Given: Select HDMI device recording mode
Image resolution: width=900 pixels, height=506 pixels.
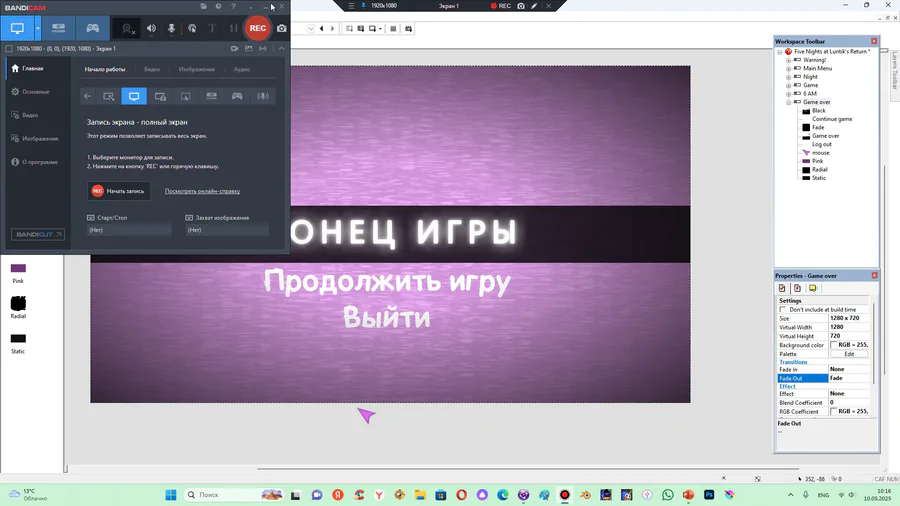Looking at the screenshot, I should coord(59,28).
